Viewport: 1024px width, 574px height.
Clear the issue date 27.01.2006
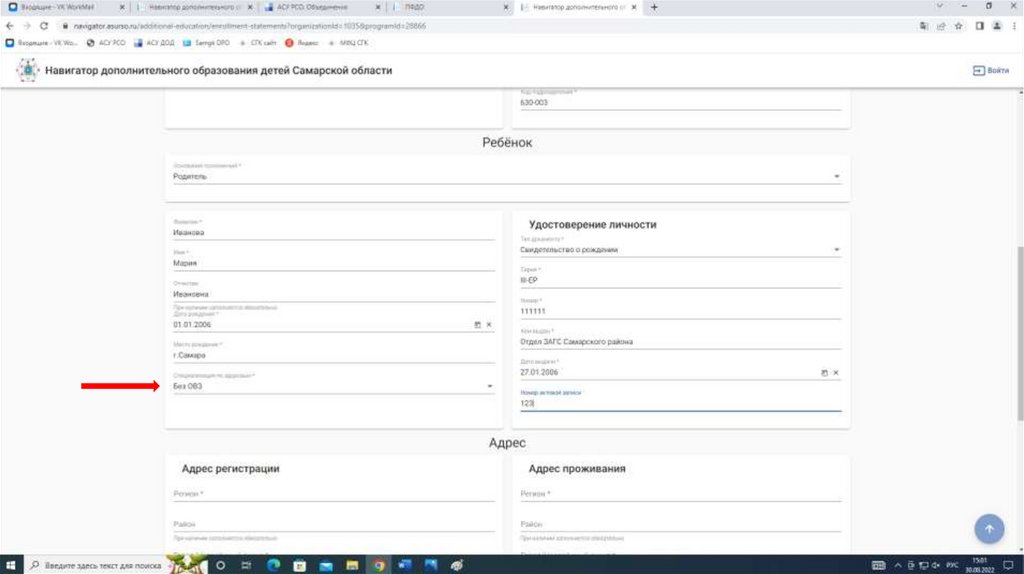pyautogui.click(x=836, y=372)
